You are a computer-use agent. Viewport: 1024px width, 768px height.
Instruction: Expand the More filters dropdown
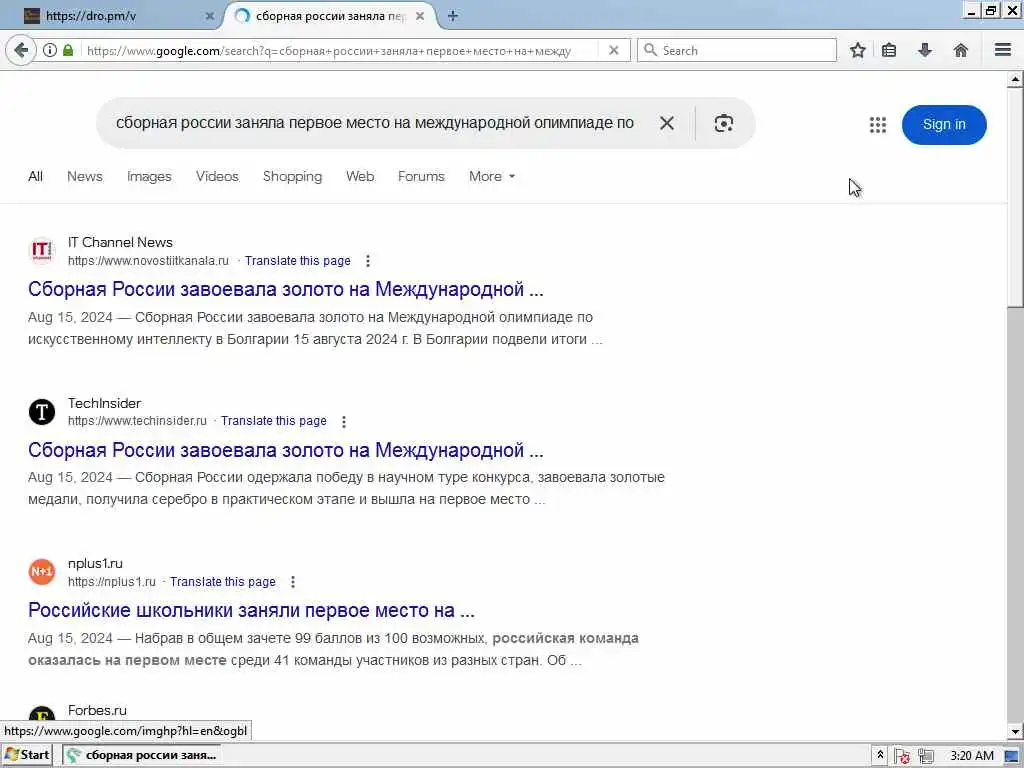click(492, 176)
